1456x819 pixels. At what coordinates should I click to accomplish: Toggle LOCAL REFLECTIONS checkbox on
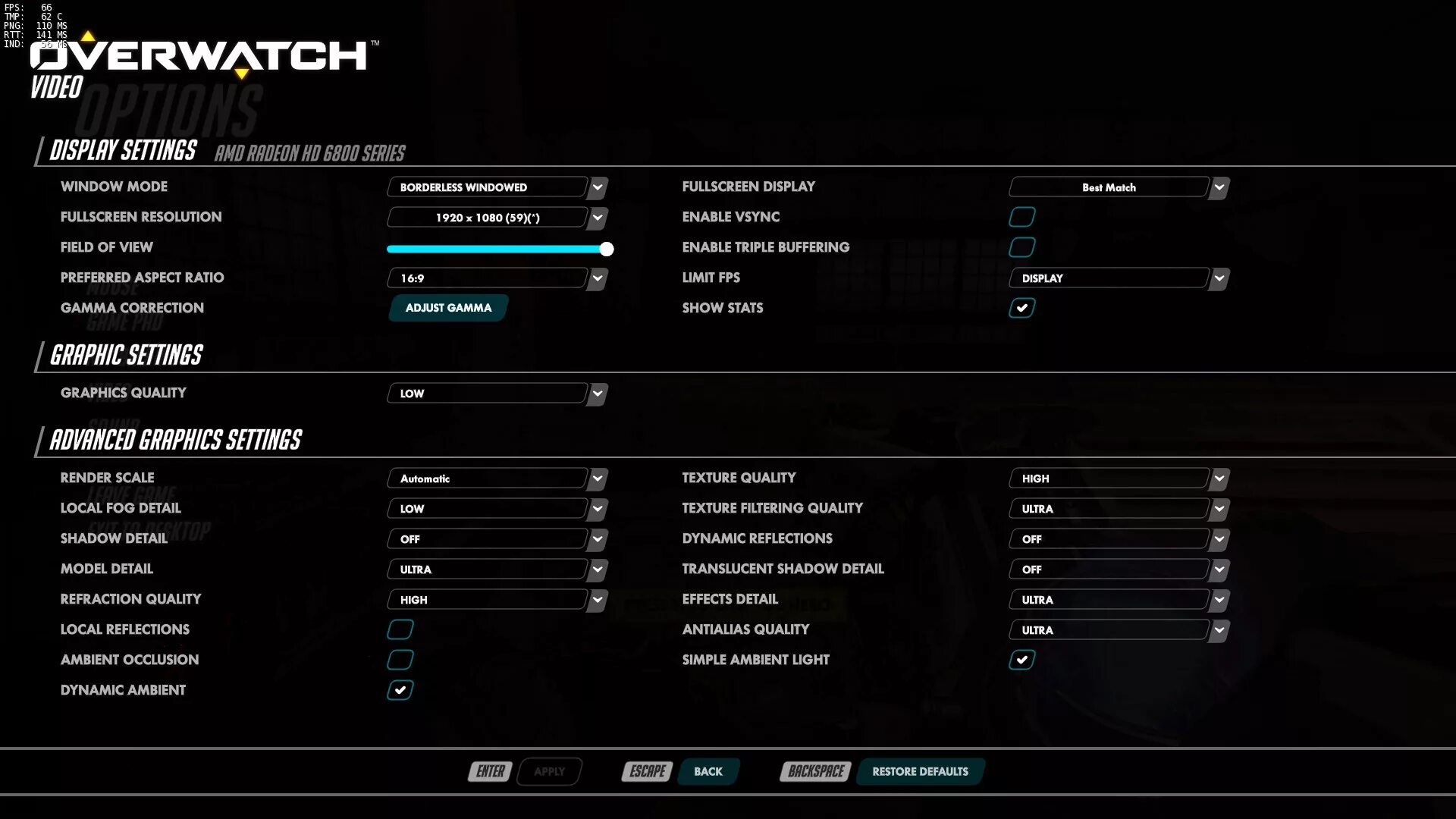click(400, 629)
